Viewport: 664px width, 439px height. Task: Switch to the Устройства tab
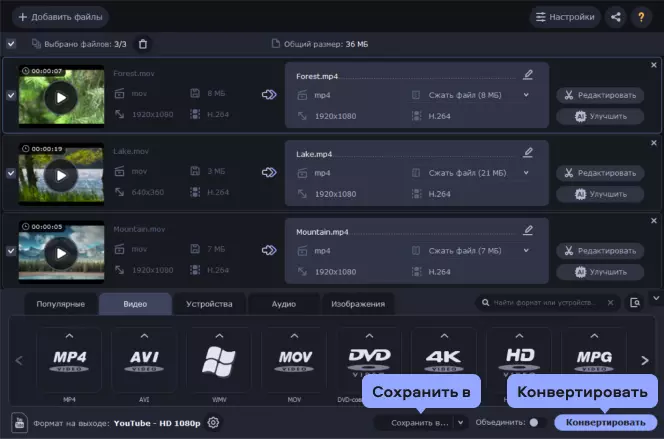click(x=209, y=304)
